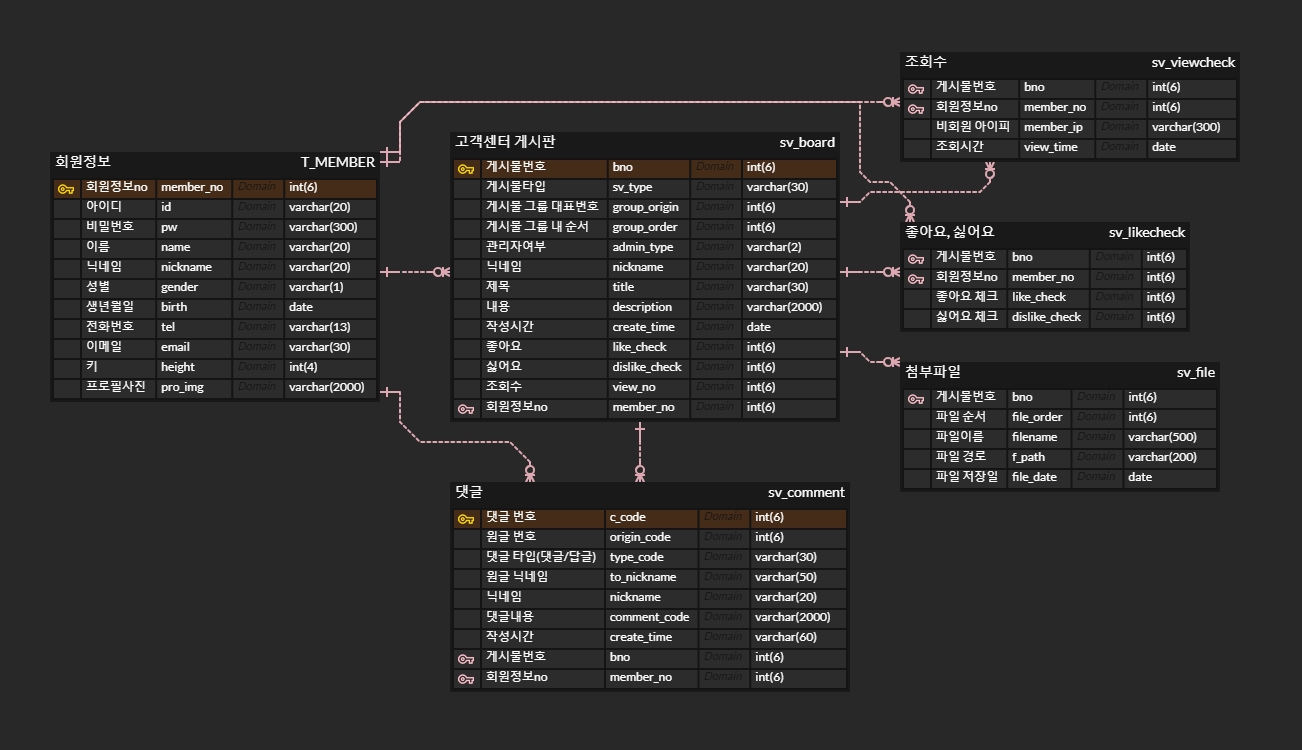Click the relationship line linking sv_board and sv_comment
Viewport: 1302px width, 750px height.
tap(638, 450)
